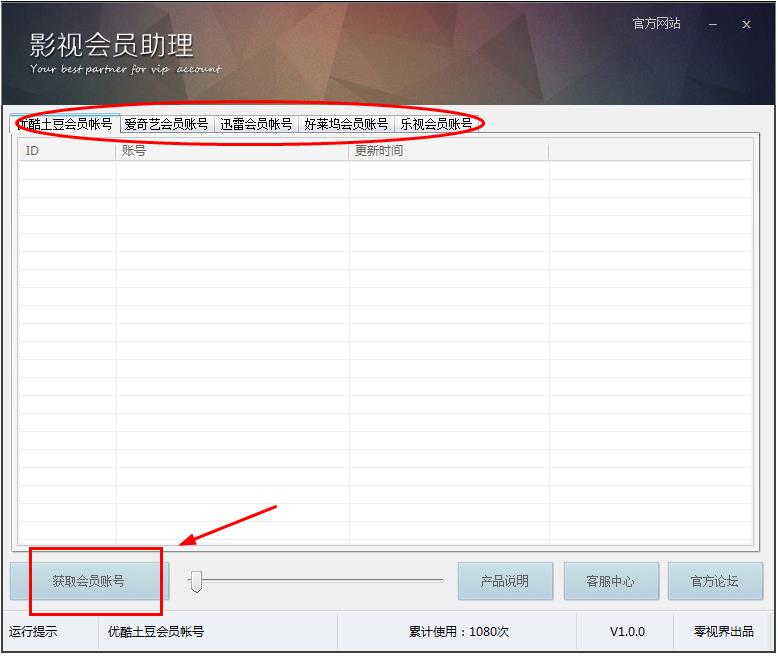Open 产品说明 product instructions
The height and width of the screenshot is (656, 778).
tap(505, 581)
